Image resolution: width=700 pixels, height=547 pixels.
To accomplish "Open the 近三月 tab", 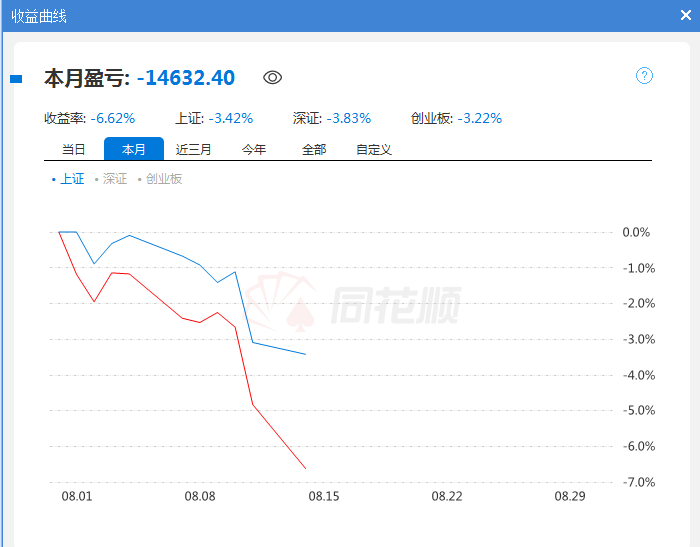I will tap(194, 150).
